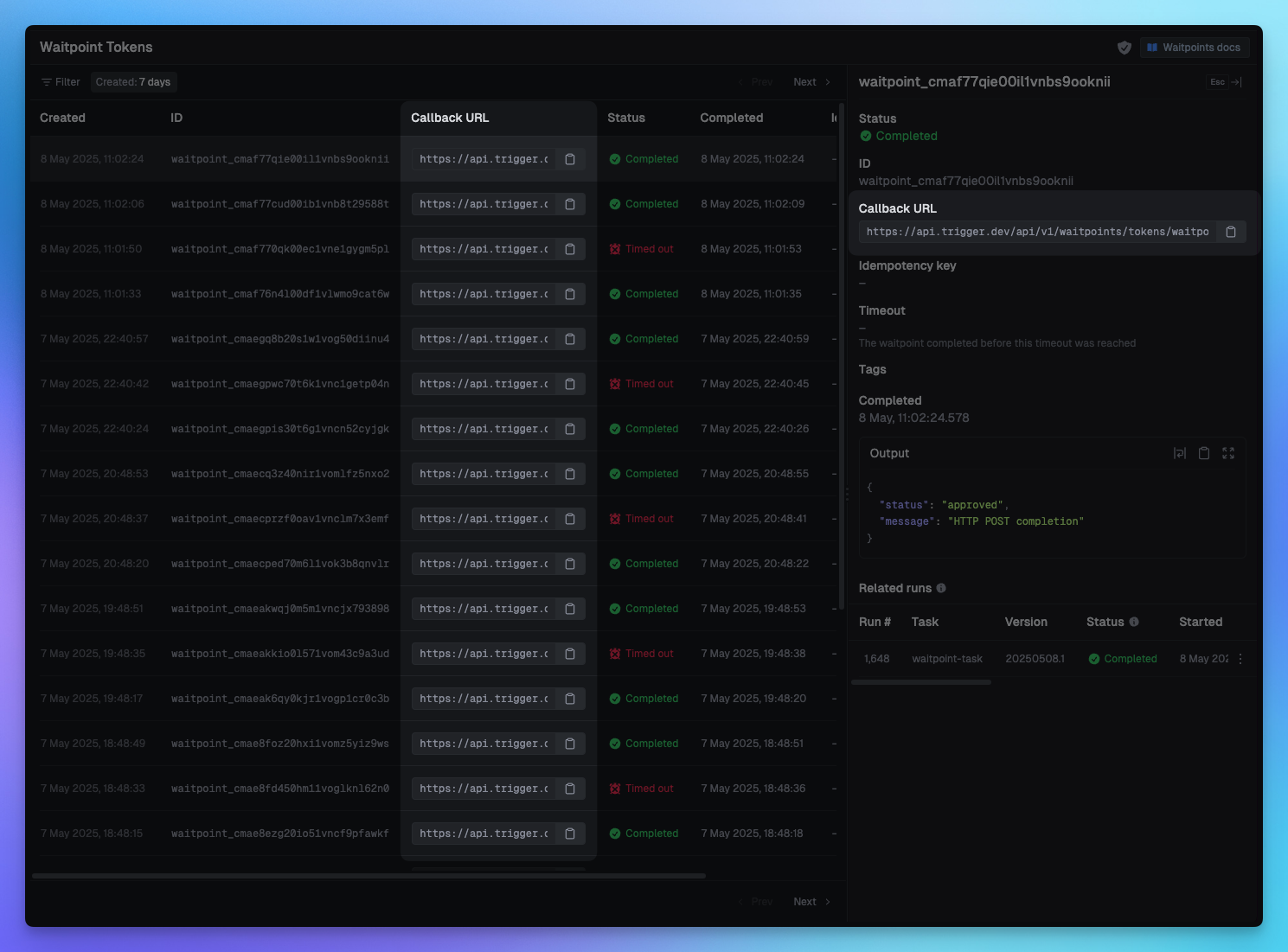Viewport: 1288px width, 952px height.
Task: Copy callback URL for waitpoint_cmaecq3z40nir1vomlfz5nxo2 row
Action: pos(570,474)
